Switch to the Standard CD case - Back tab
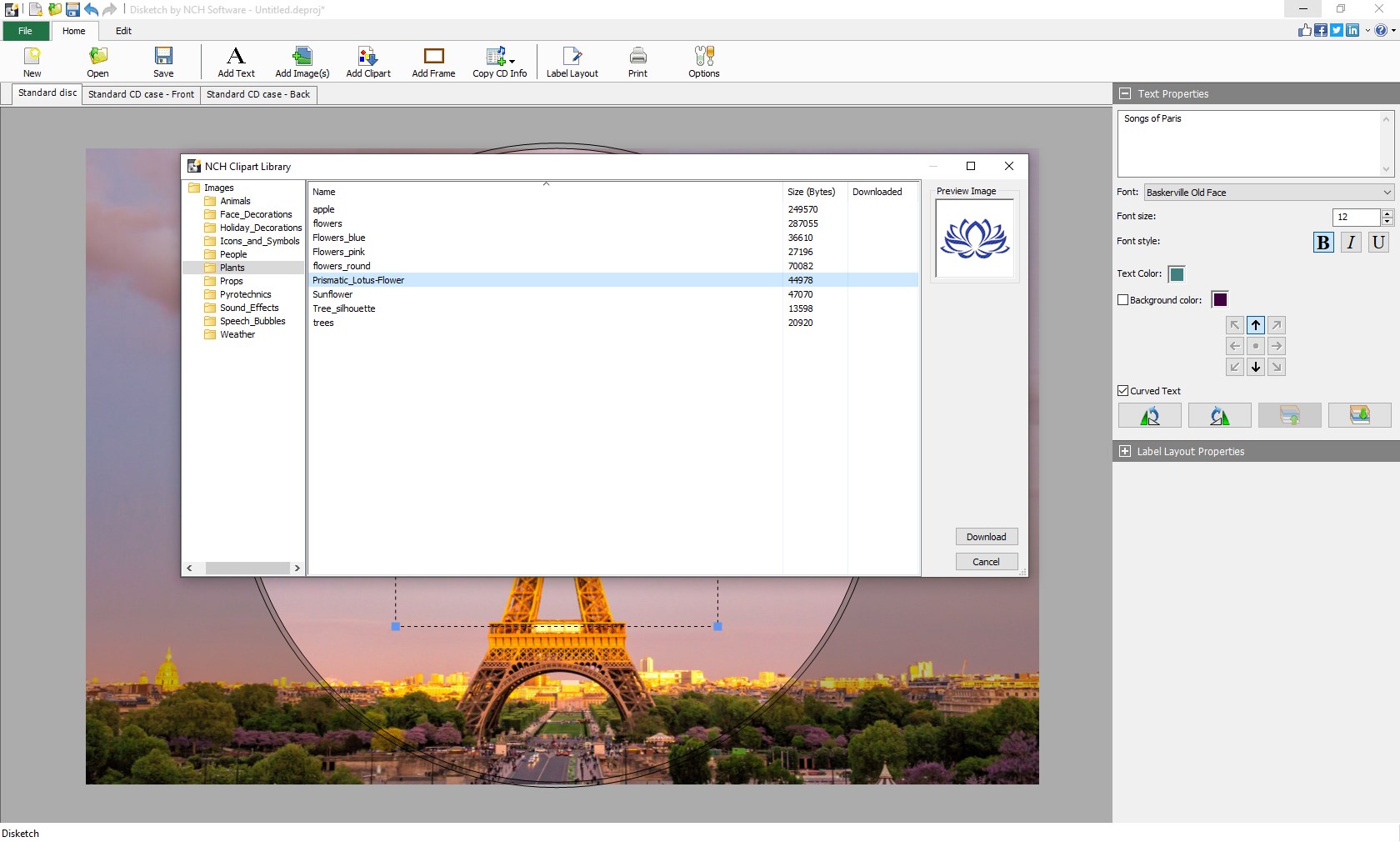1400x842 pixels. [257, 94]
